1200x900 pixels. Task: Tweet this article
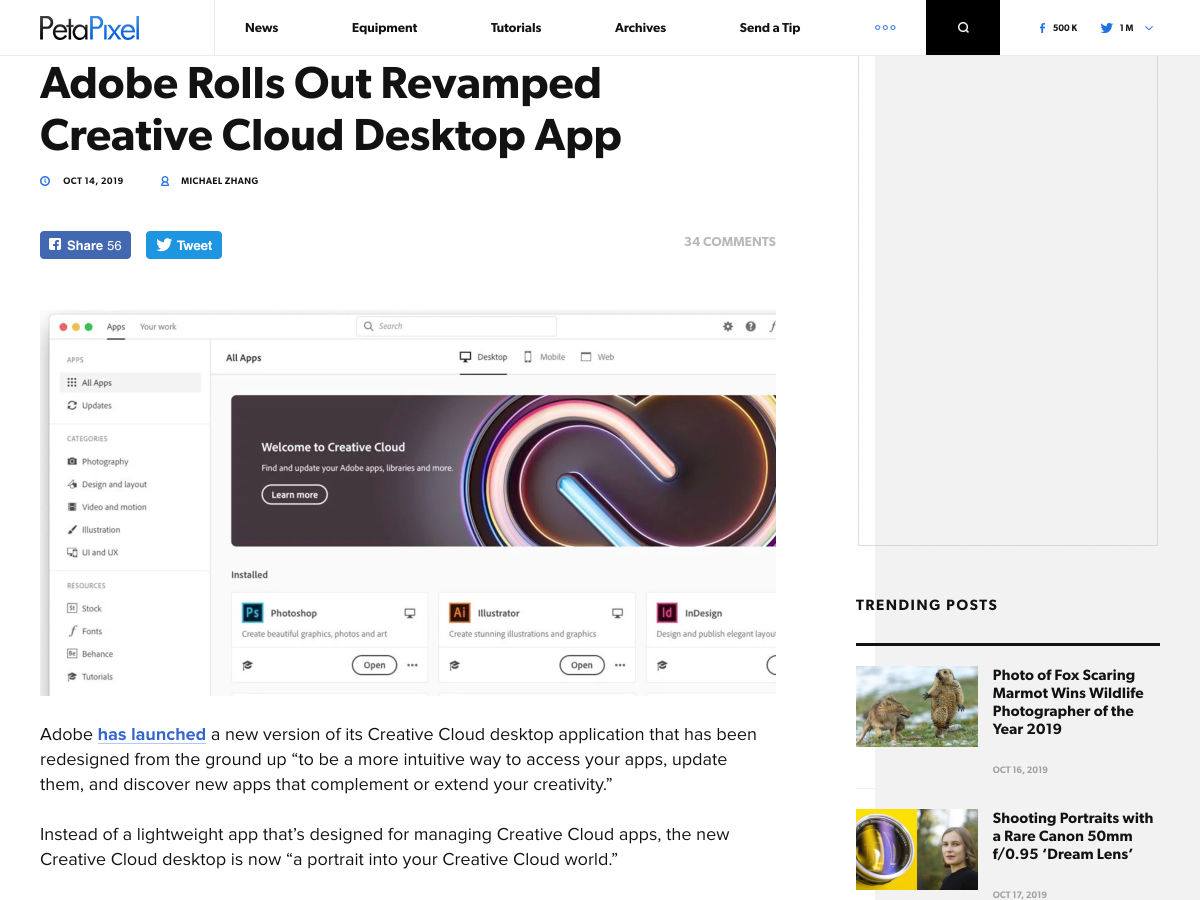click(x=184, y=245)
